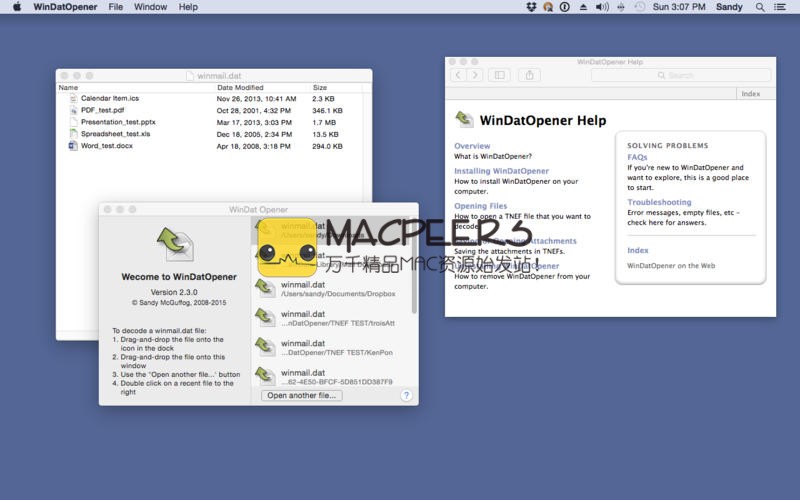
Task: Click the Dropbox icon in menu bar
Action: [530, 7]
